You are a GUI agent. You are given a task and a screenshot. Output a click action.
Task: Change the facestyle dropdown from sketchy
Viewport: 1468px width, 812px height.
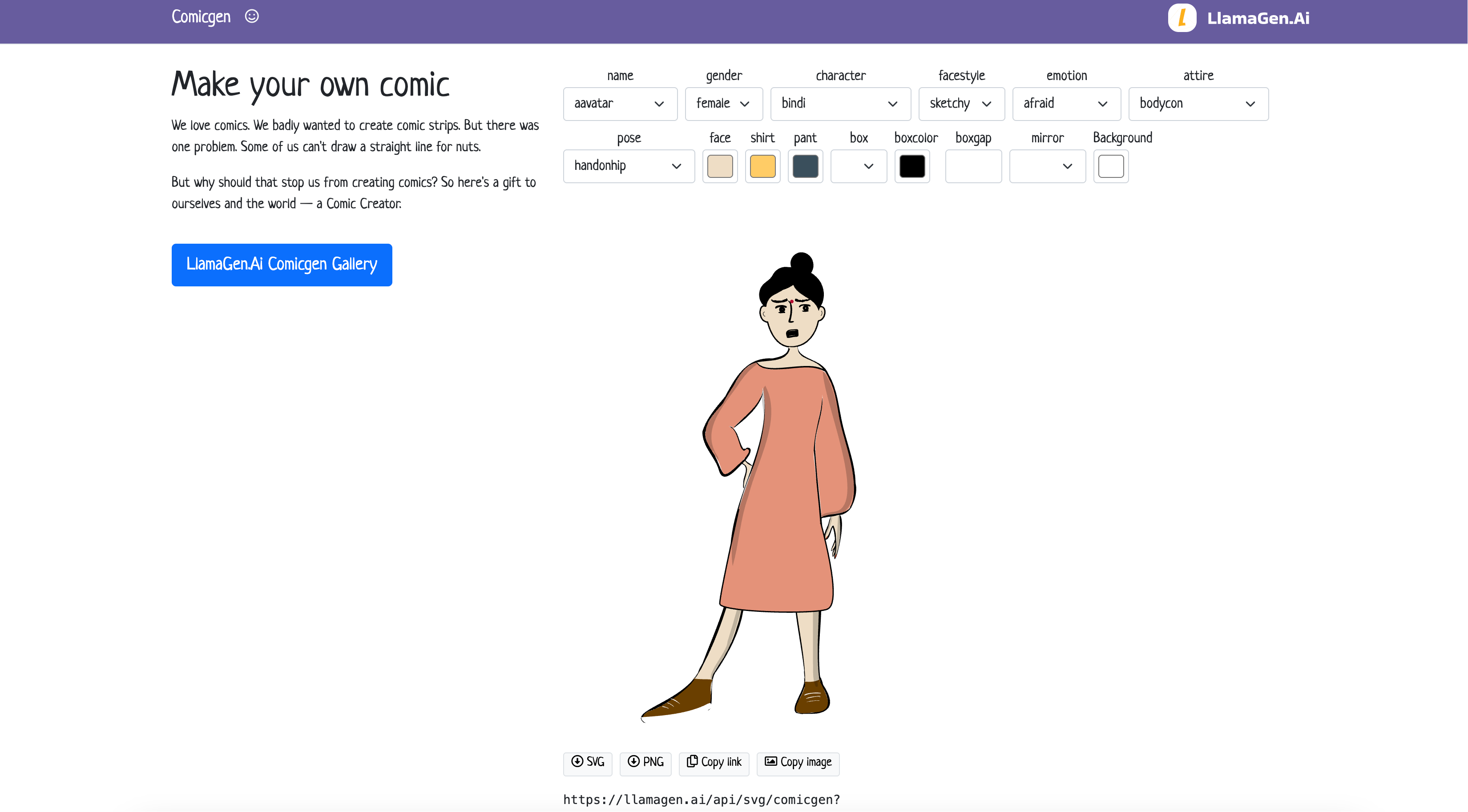(961, 104)
